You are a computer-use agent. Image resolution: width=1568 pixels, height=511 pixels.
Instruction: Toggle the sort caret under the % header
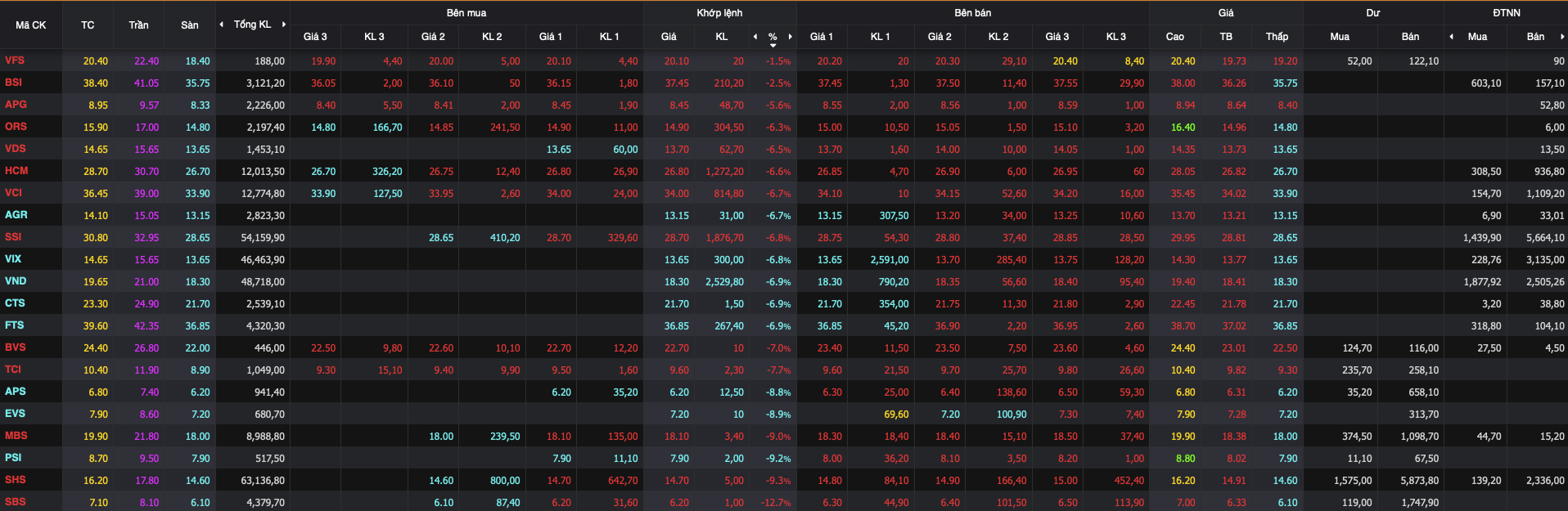point(773,46)
